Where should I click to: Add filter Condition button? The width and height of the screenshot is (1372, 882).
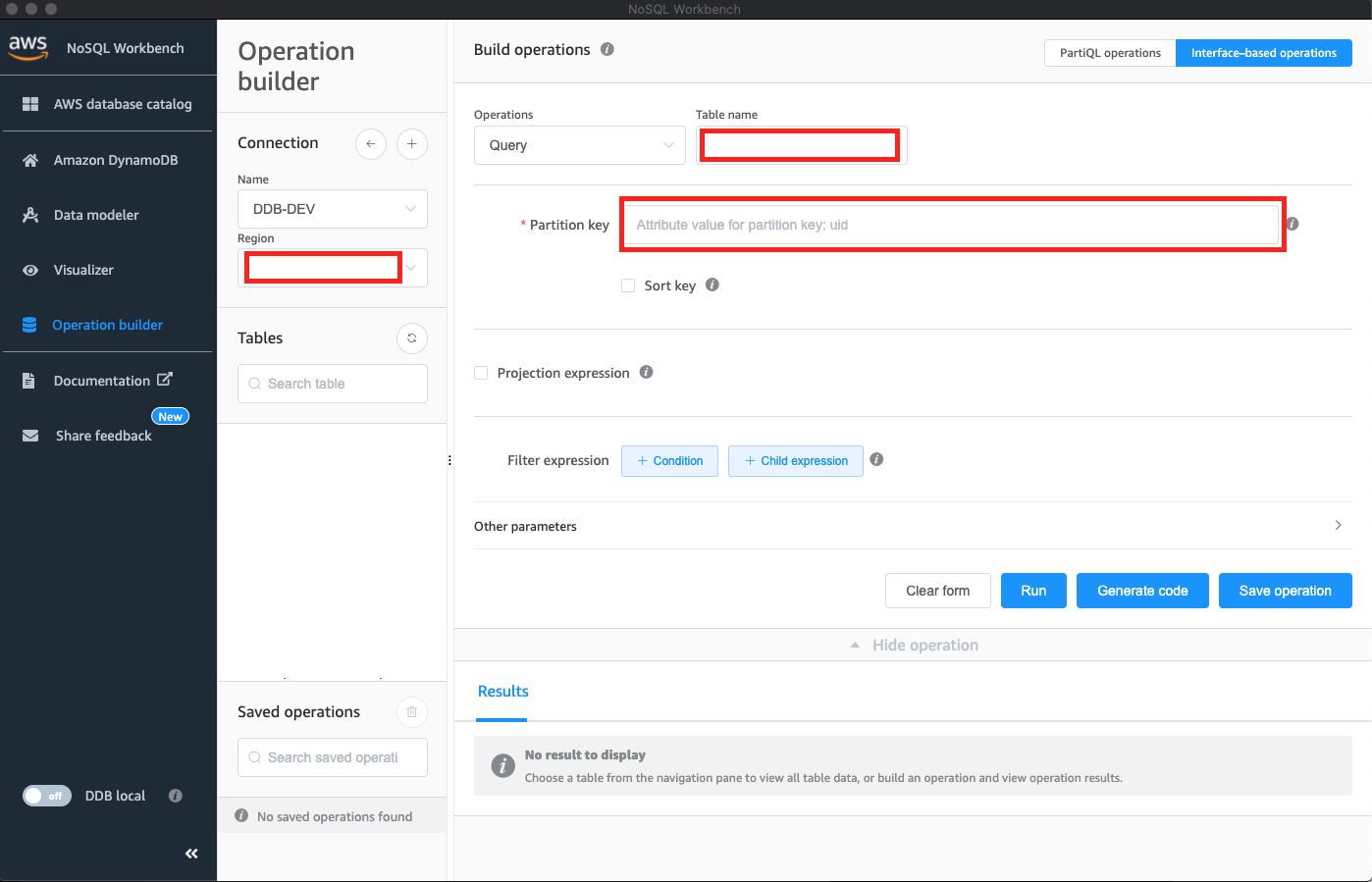(x=669, y=461)
